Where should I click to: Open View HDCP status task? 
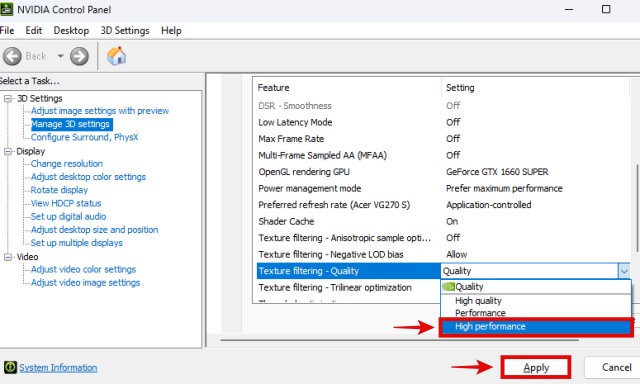[x=66, y=203]
